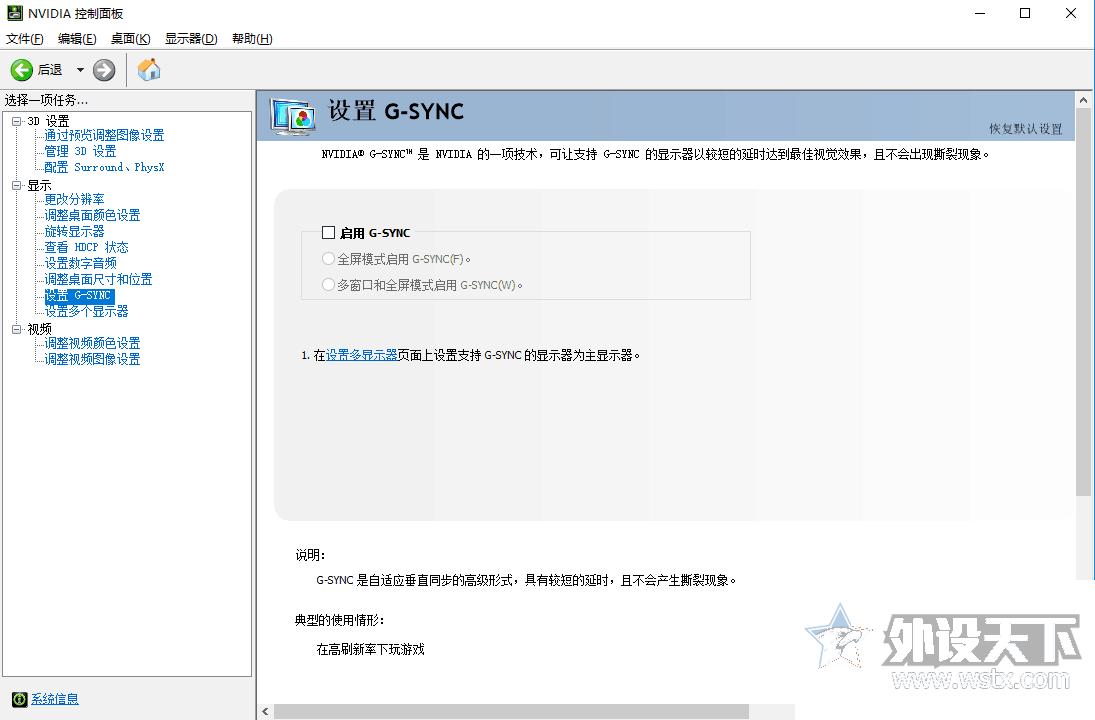This screenshot has width=1095, height=720.
Task: Open the NVIDIA home icon in toolbar
Action: pos(149,70)
